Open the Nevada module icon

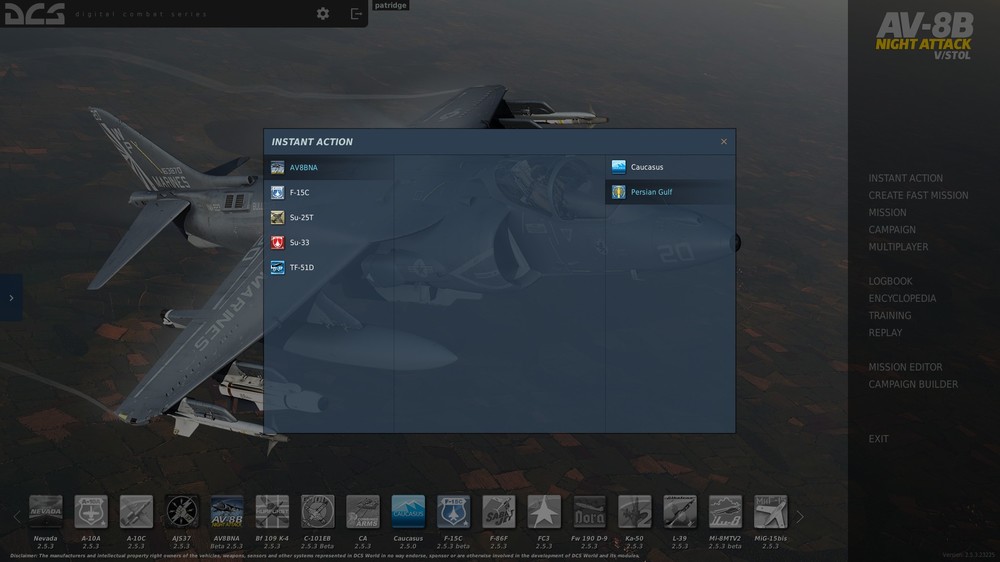click(x=45, y=512)
